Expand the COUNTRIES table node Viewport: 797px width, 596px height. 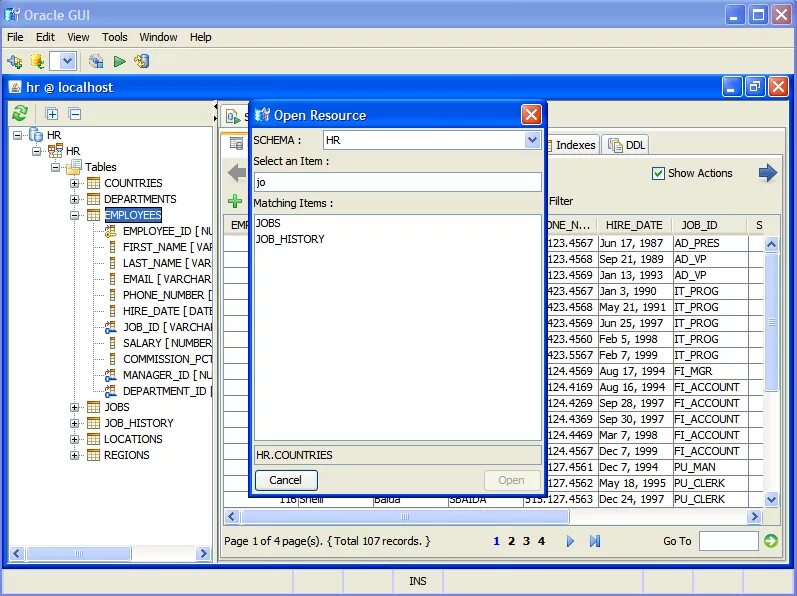tap(75, 183)
